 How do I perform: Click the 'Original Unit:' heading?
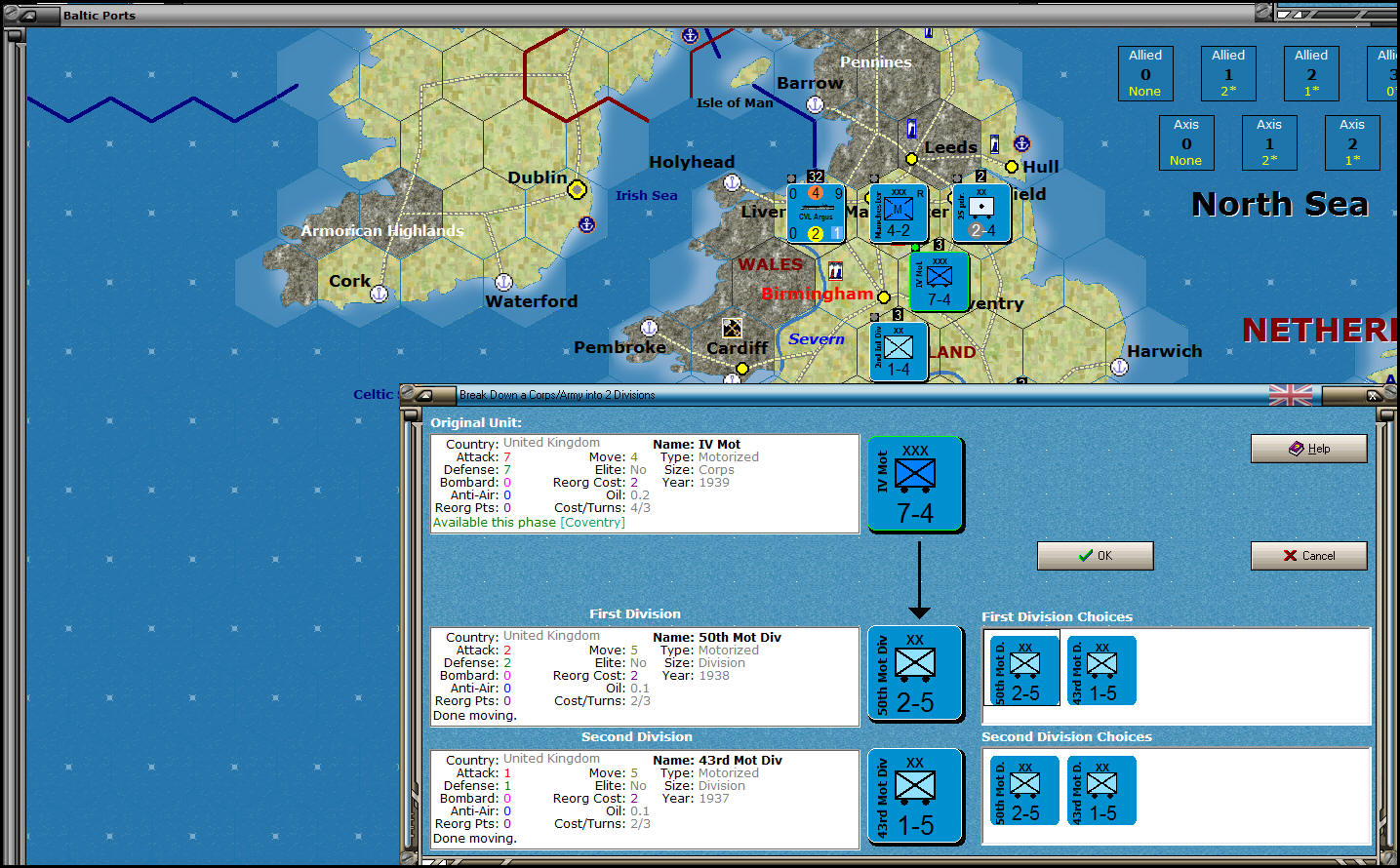tap(476, 423)
